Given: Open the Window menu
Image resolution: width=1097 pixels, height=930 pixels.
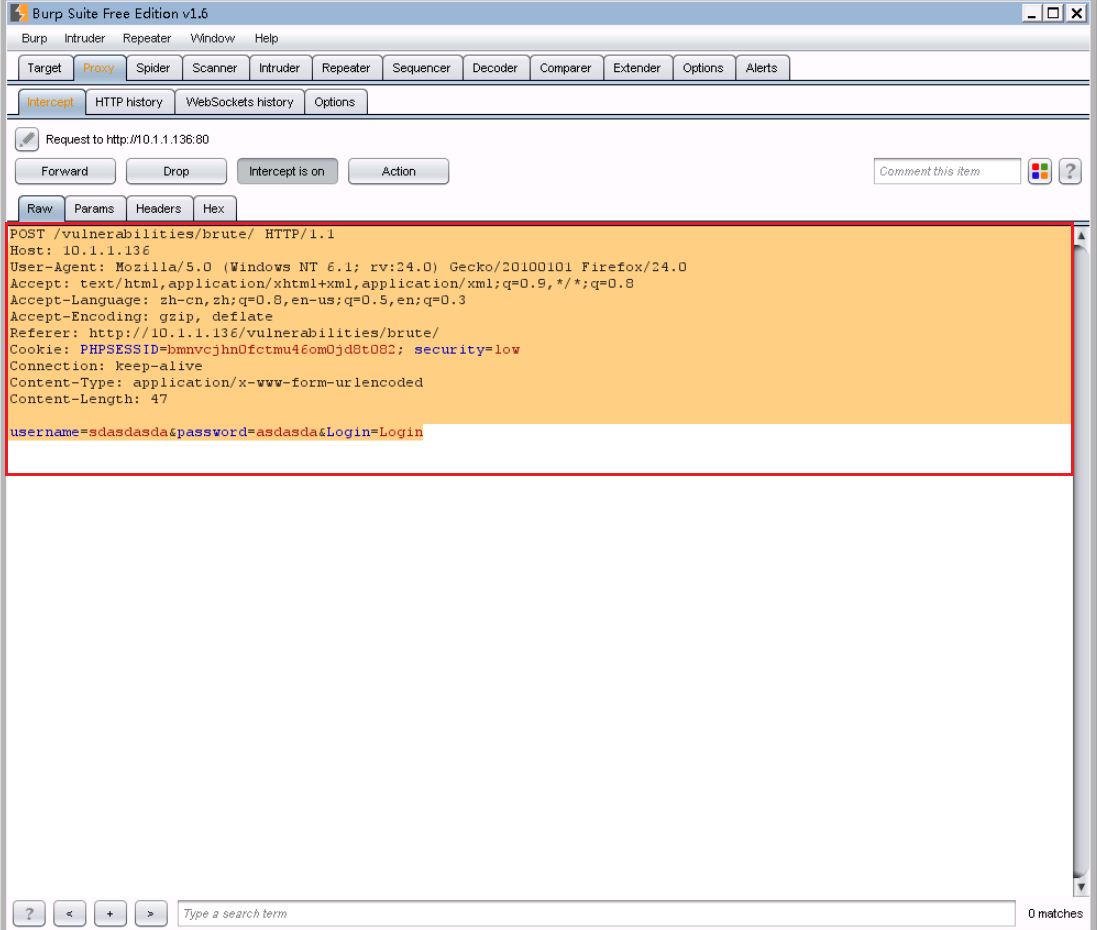Looking at the screenshot, I should coord(213,38).
